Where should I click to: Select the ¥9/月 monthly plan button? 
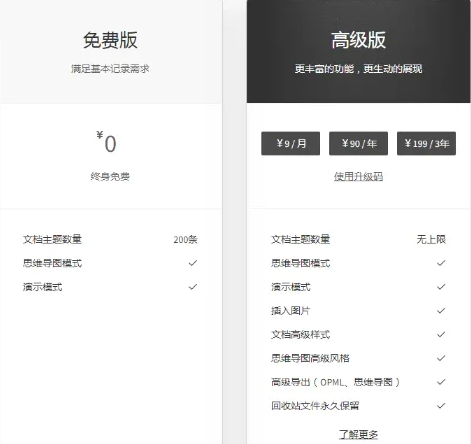[x=290, y=143]
